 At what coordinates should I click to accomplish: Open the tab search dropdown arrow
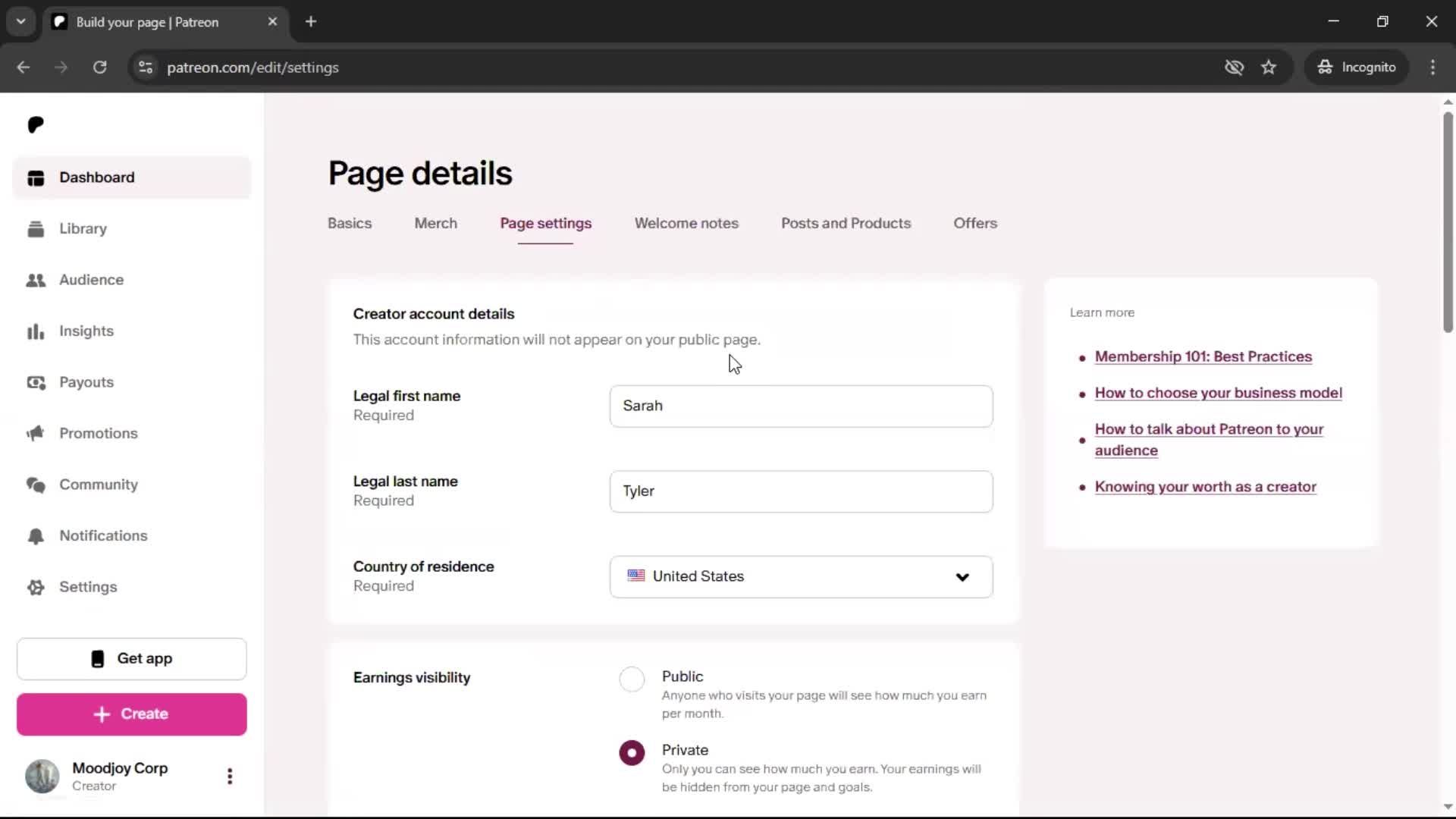point(20,22)
